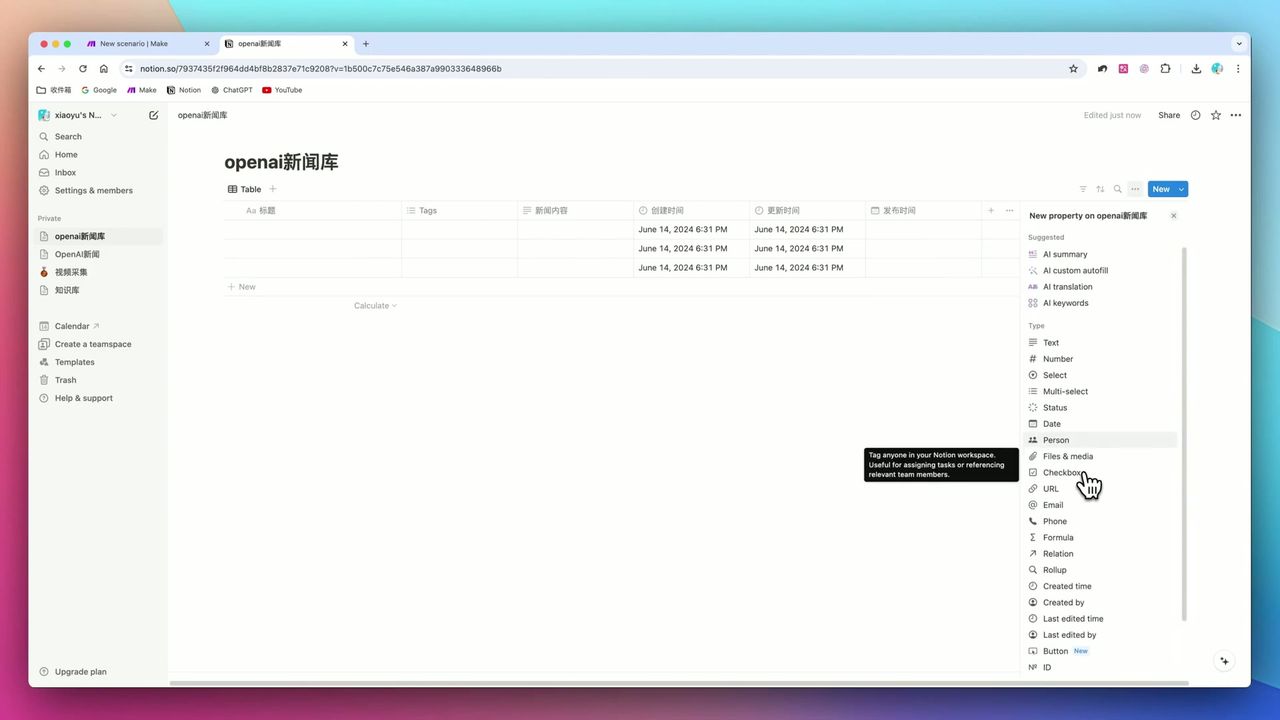Select the Checkbox property type
This screenshot has width=1280, height=720.
point(1063,472)
